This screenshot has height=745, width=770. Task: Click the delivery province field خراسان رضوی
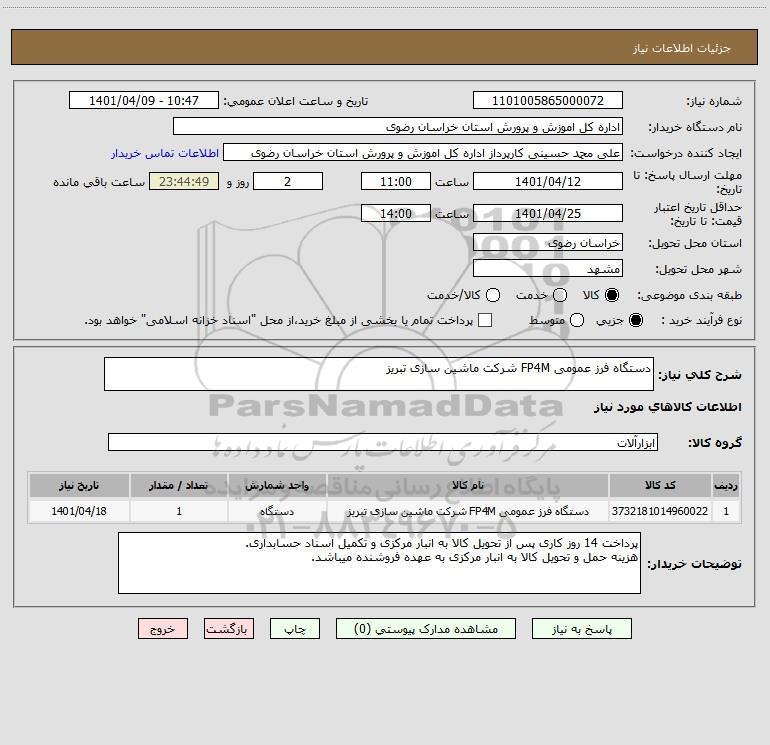548,242
